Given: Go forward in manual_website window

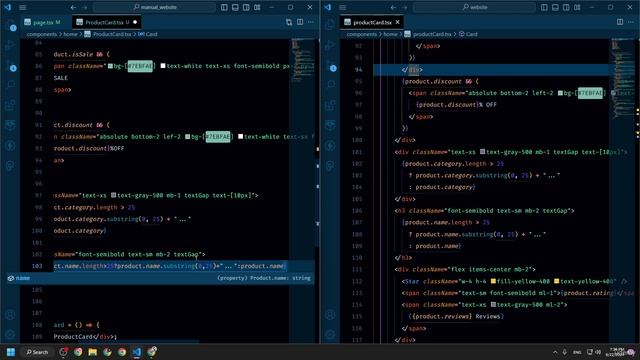Looking at the screenshot, I should click(84, 7).
